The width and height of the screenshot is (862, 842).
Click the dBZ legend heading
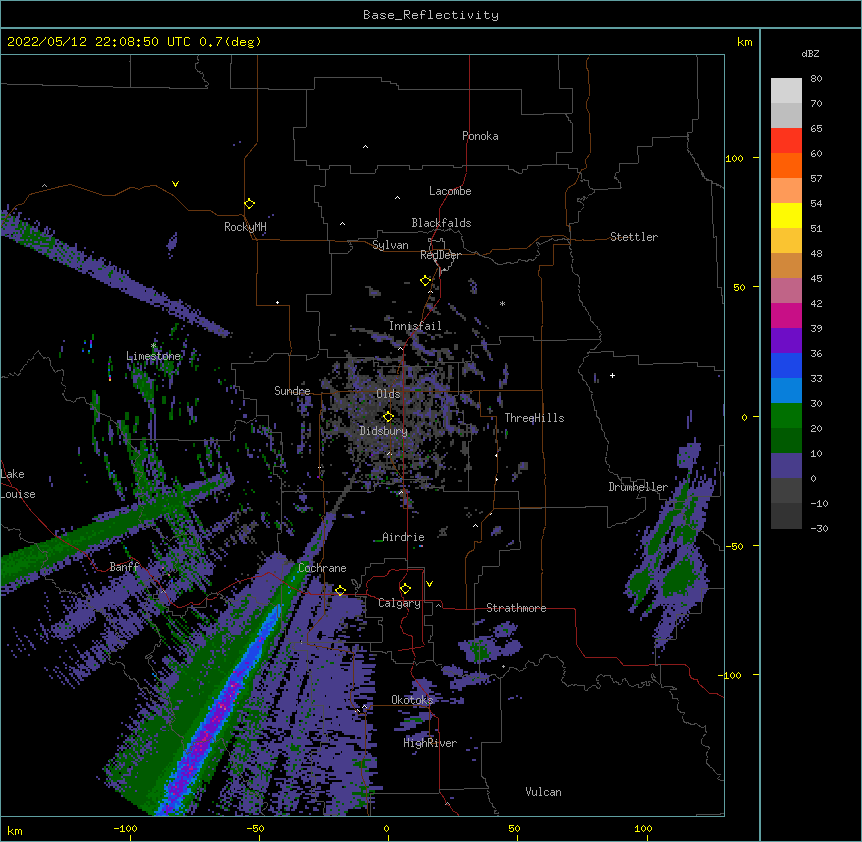[810, 54]
